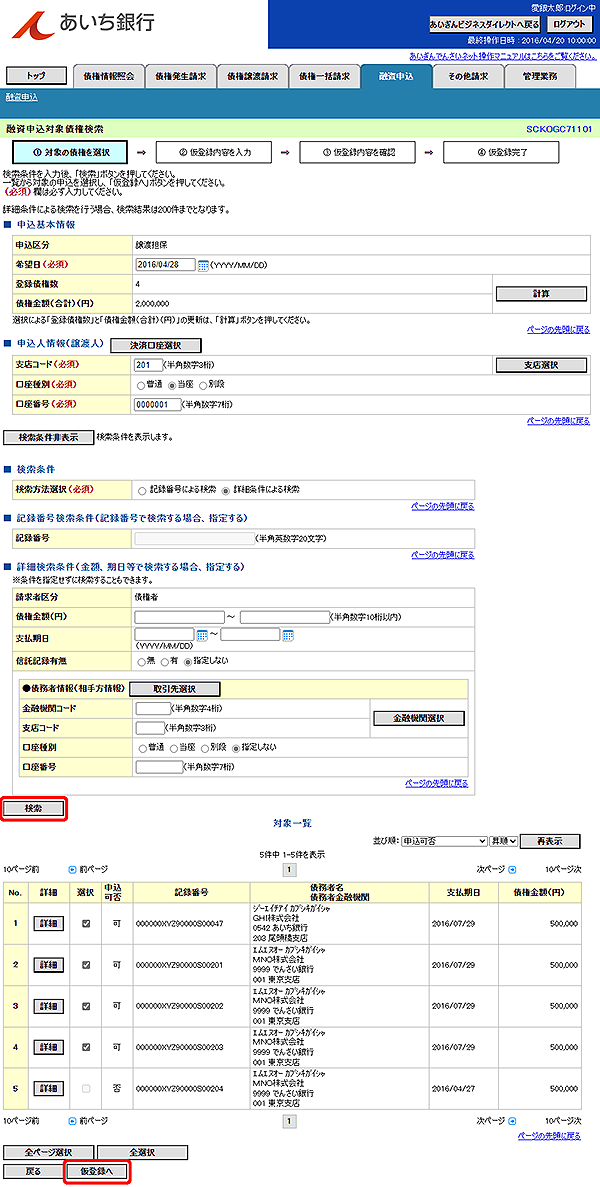600x1187 pixels.
Task: Select 当座 for applicant 口座種別
Action: [x=172, y=385]
